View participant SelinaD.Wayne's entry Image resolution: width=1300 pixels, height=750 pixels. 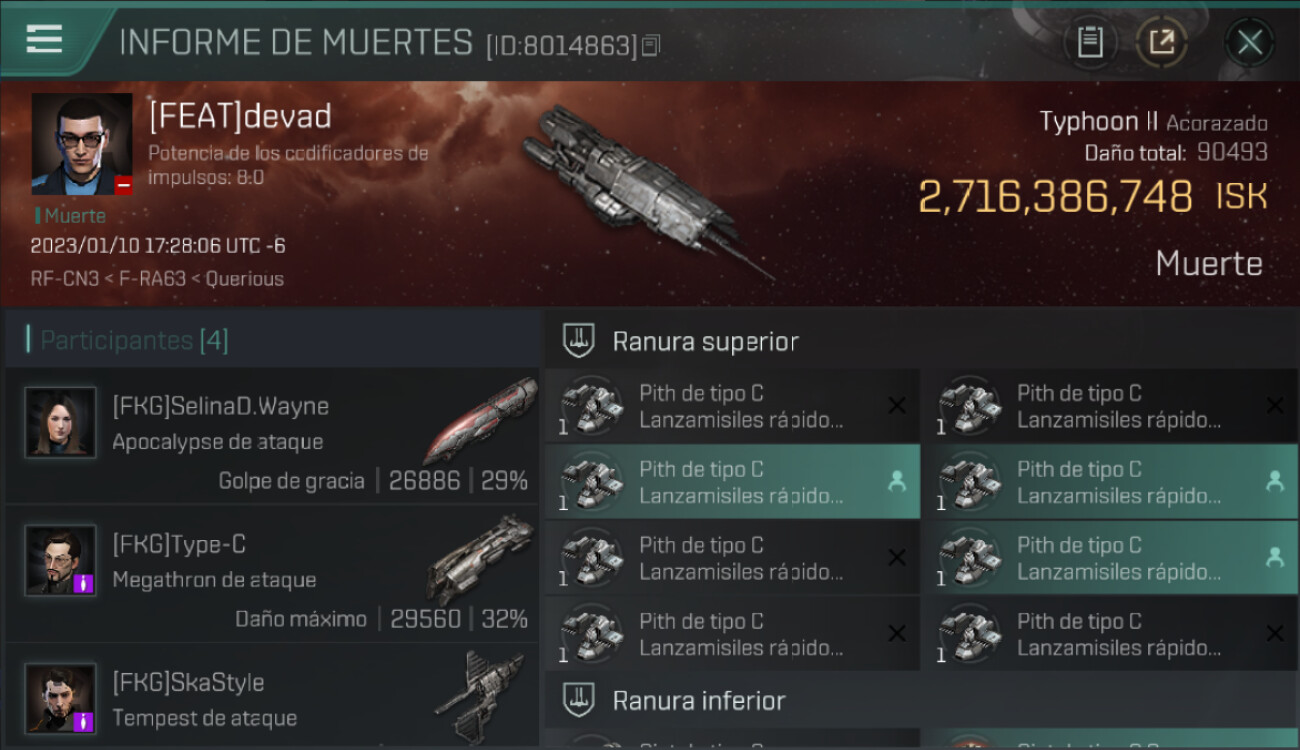(x=272, y=436)
